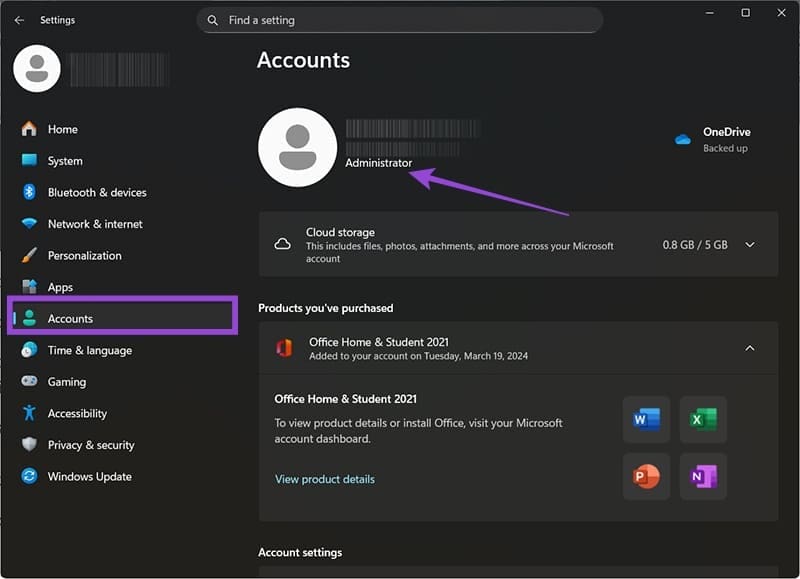Image resolution: width=800 pixels, height=579 pixels.
Task: Click inside the Find a setting search box
Action: 400,19
